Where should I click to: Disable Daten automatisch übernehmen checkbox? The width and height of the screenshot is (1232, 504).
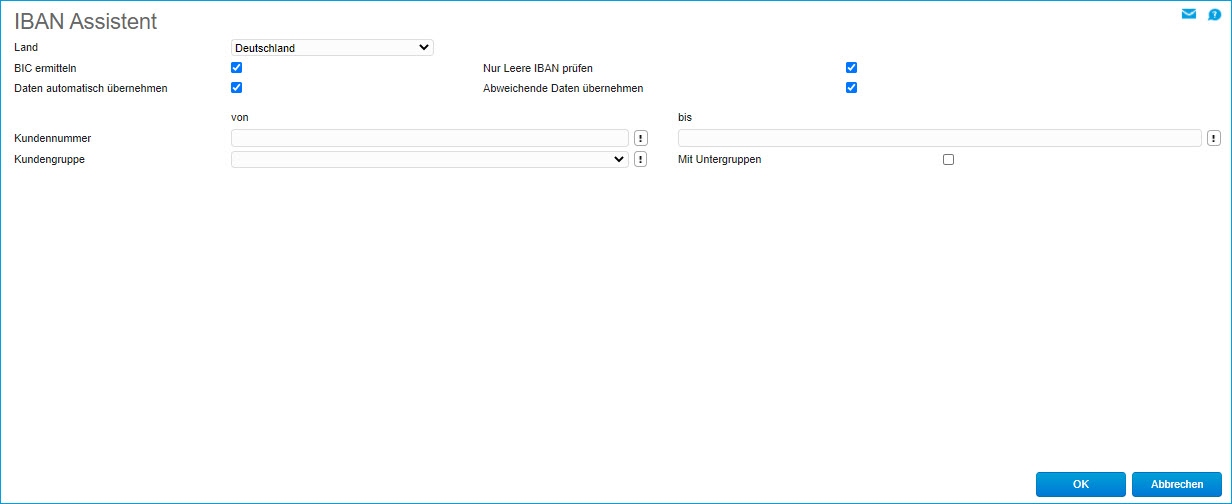(237, 88)
